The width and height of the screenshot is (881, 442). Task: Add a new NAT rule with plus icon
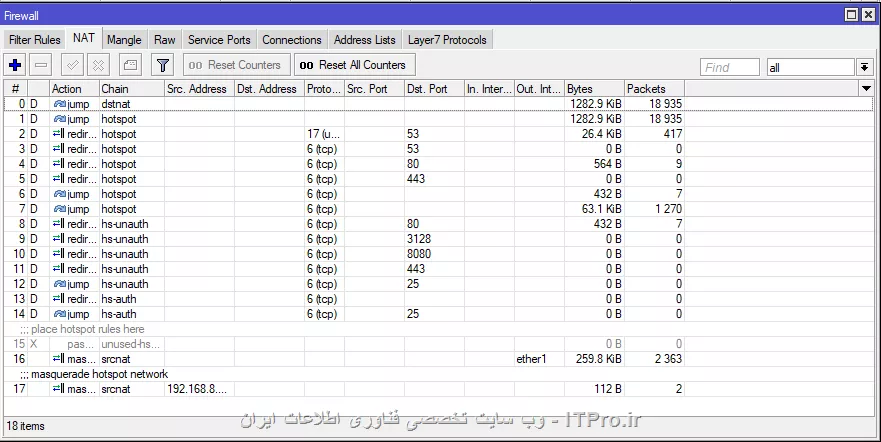(15, 65)
